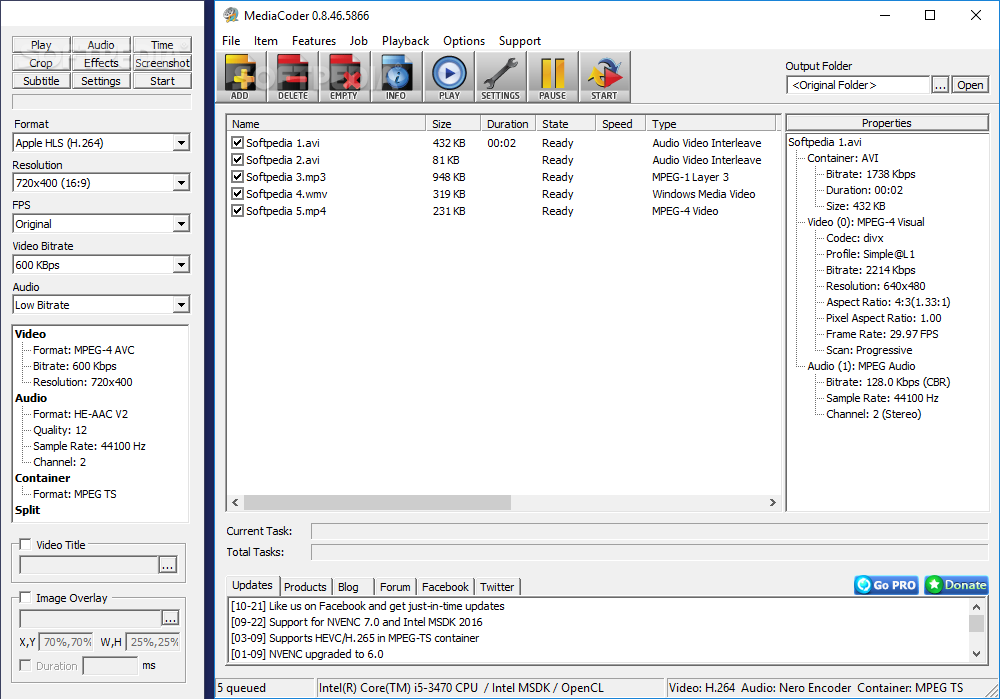Open the Playback menu
Viewport: 1000px width, 699px height.
click(x=406, y=41)
